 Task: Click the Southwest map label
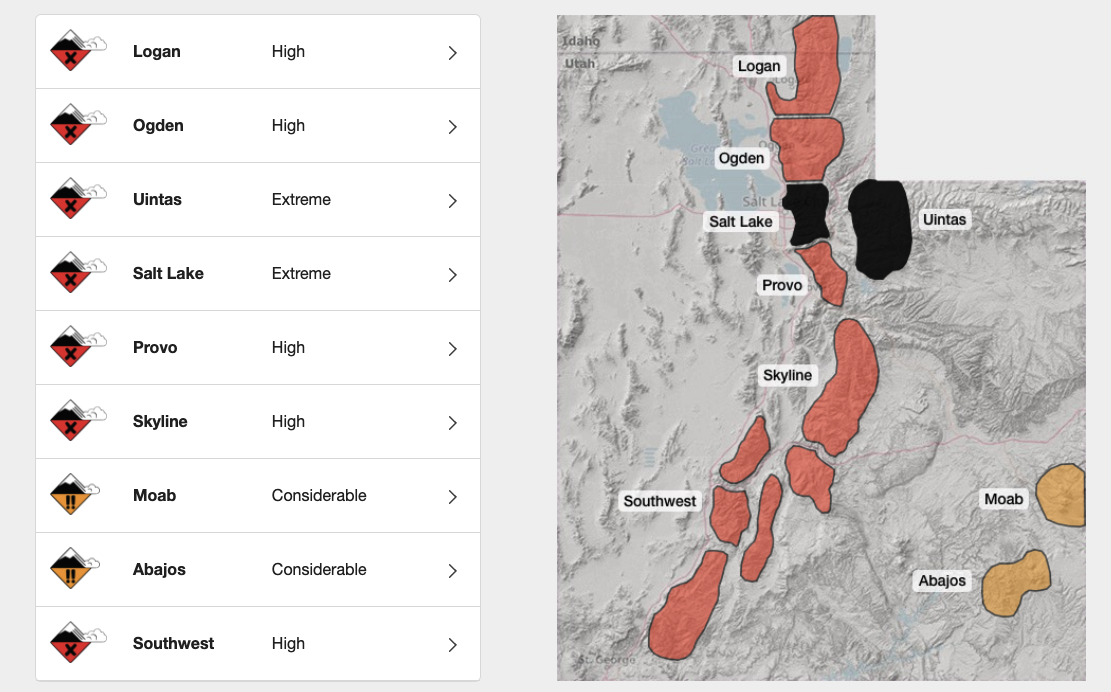[x=659, y=501]
